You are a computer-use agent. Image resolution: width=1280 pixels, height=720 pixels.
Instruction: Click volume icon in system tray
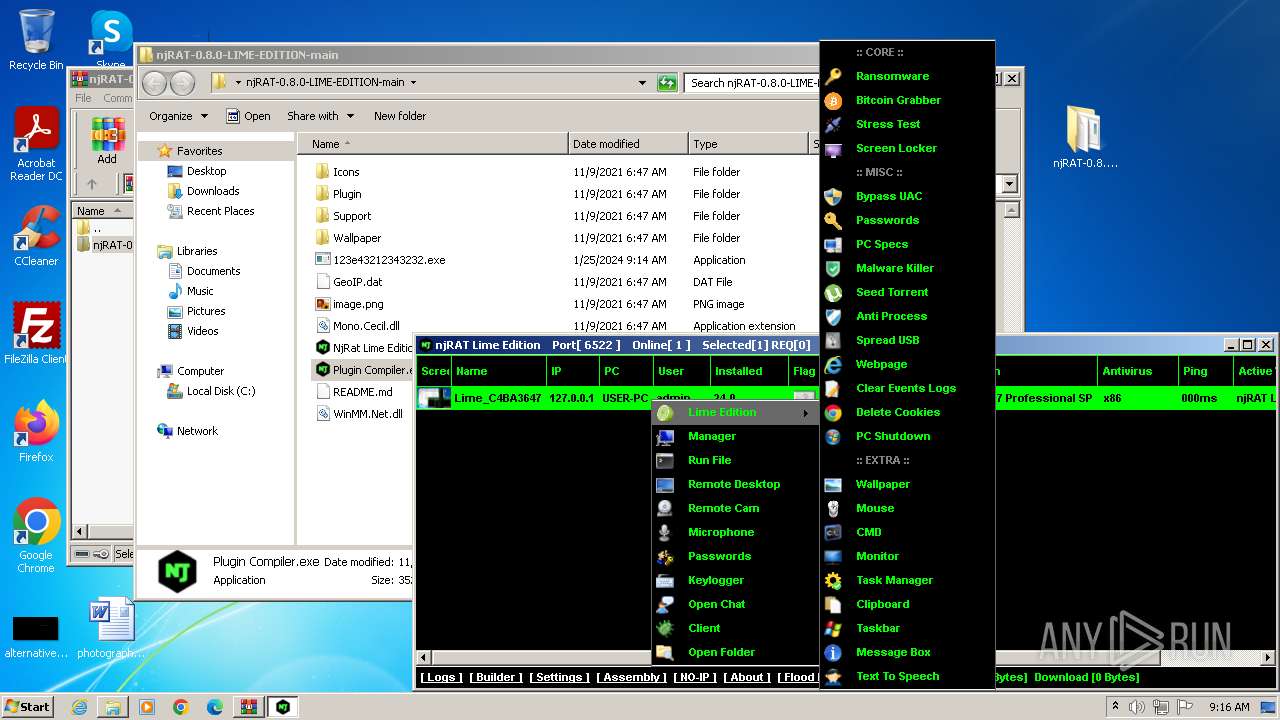1138,706
